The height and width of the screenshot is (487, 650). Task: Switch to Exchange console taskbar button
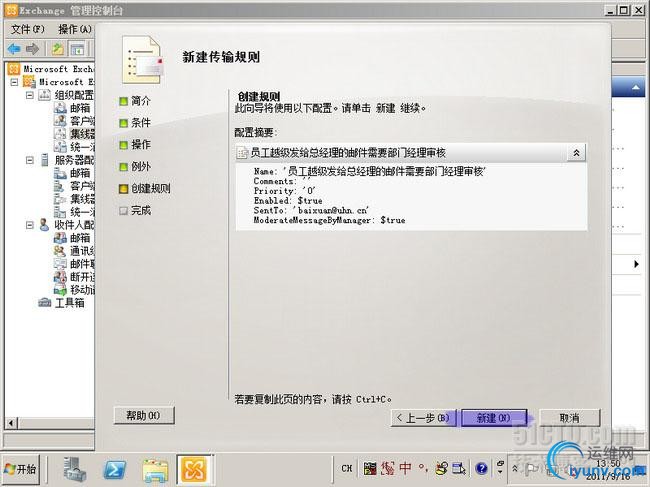(195, 469)
